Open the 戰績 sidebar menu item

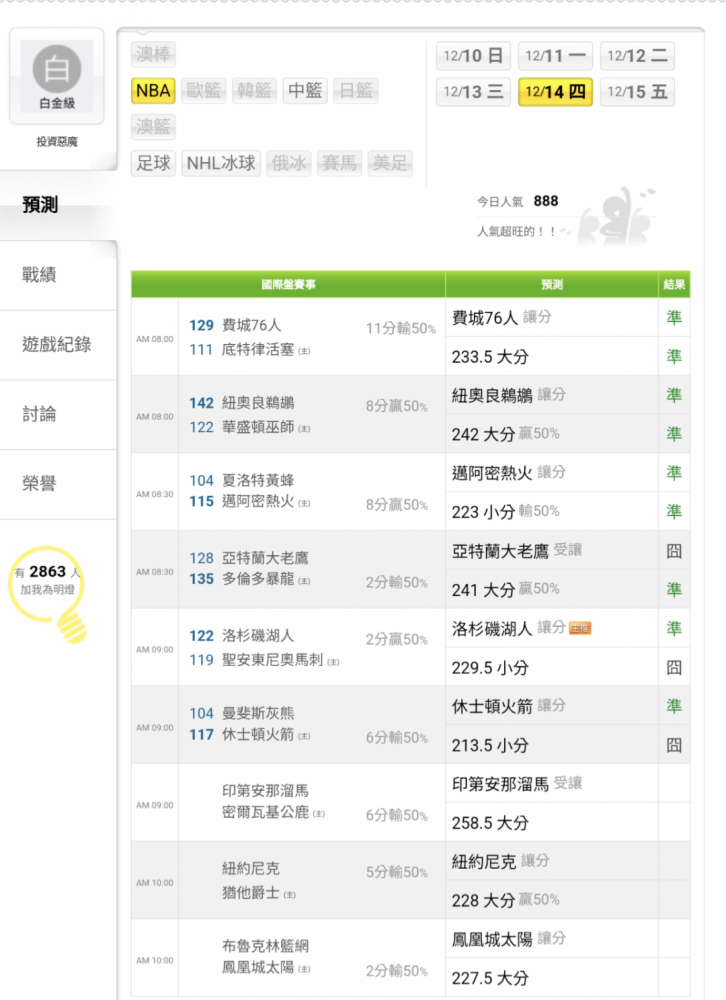pos(58,275)
